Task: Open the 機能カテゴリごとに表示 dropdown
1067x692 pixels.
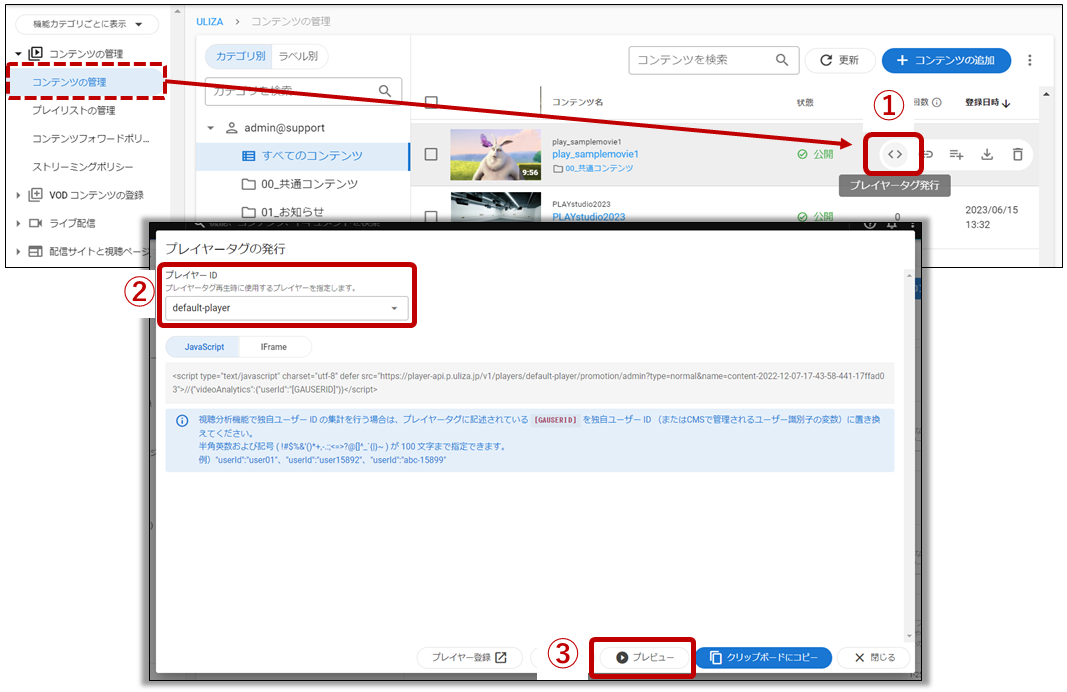Action: click(87, 24)
